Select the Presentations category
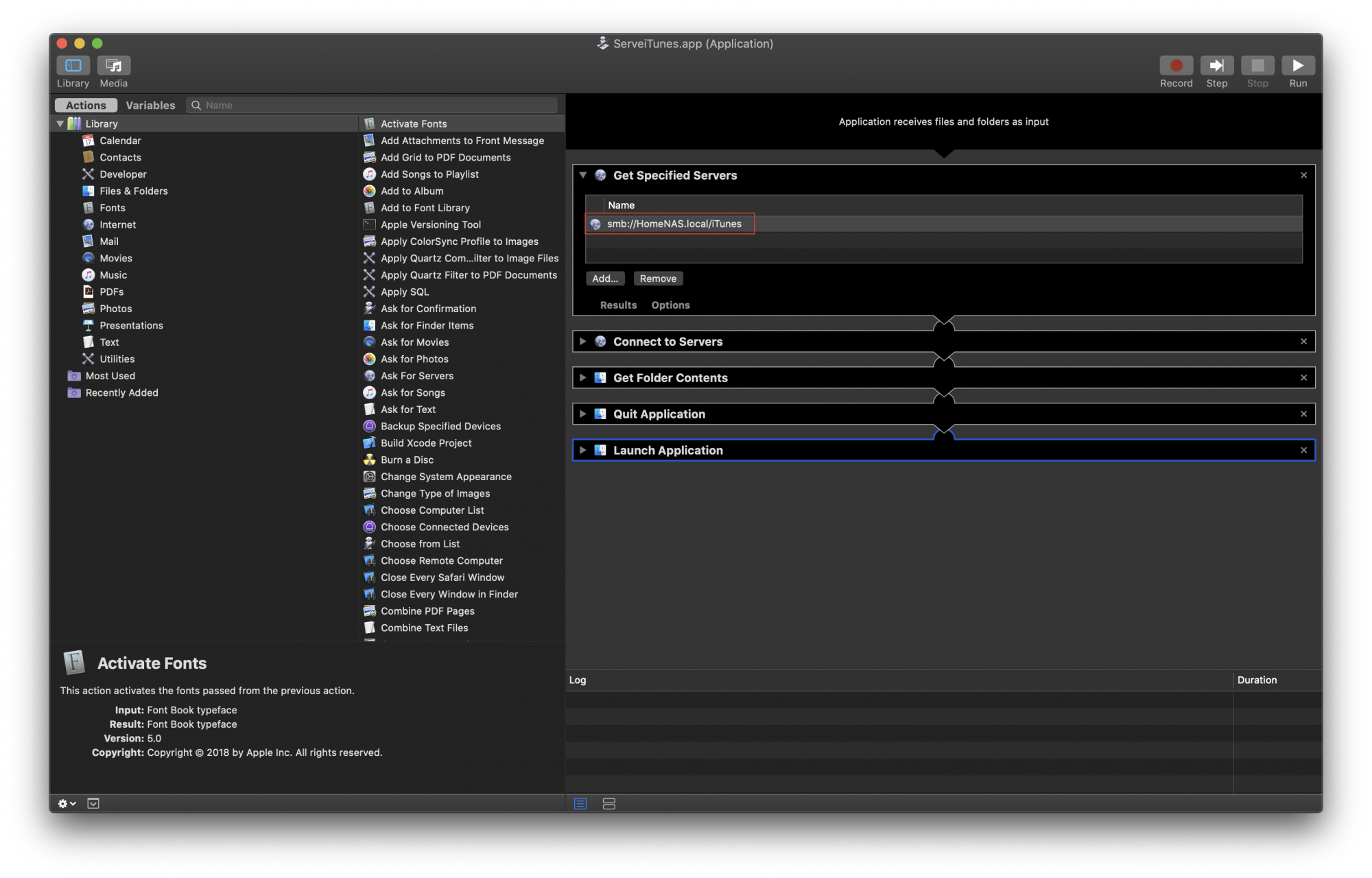The width and height of the screenshot is (1372, 878). point(131,325)
